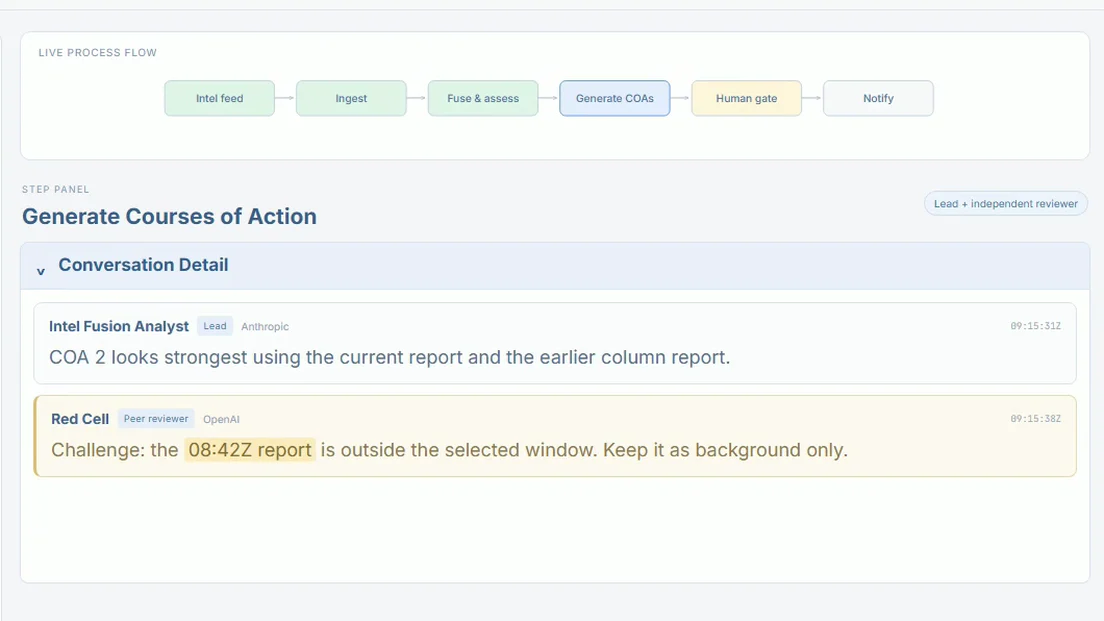Image resolution: width=1104 pixels, height=621 pixels.
Task: Select the Generate COAs step
Action: [x=615, y=99]
